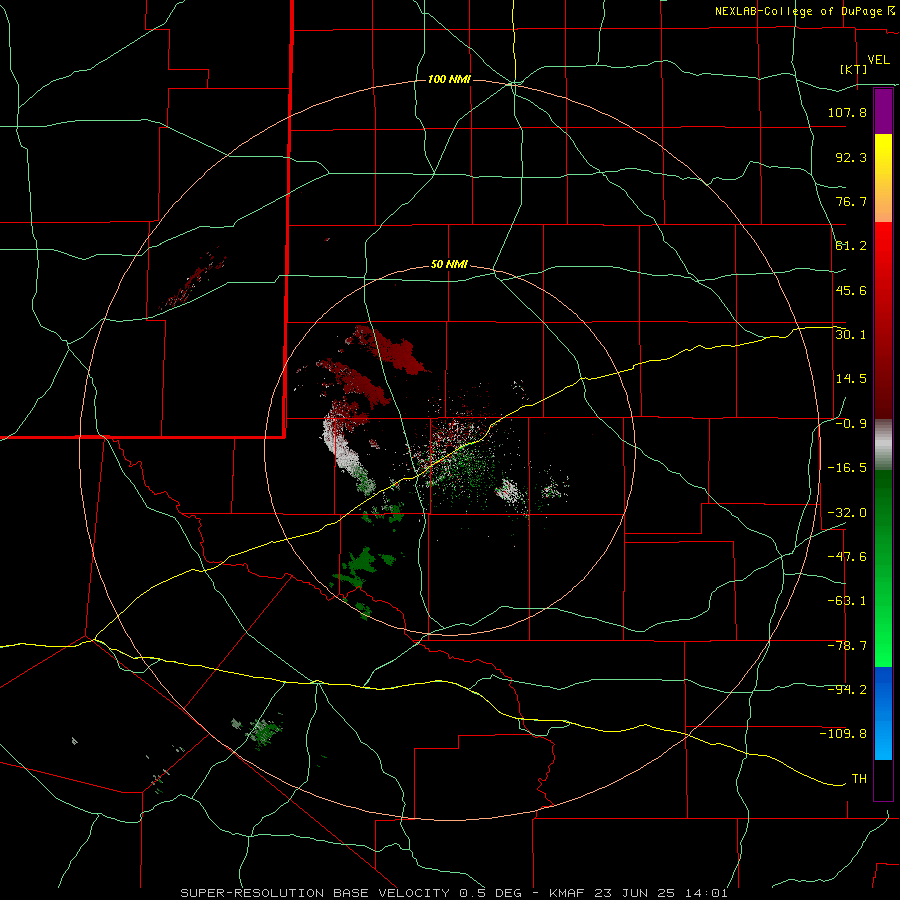Click the 100 NMI range ring label
This screenshot has width=900, height=900.
tap(449, 79)
